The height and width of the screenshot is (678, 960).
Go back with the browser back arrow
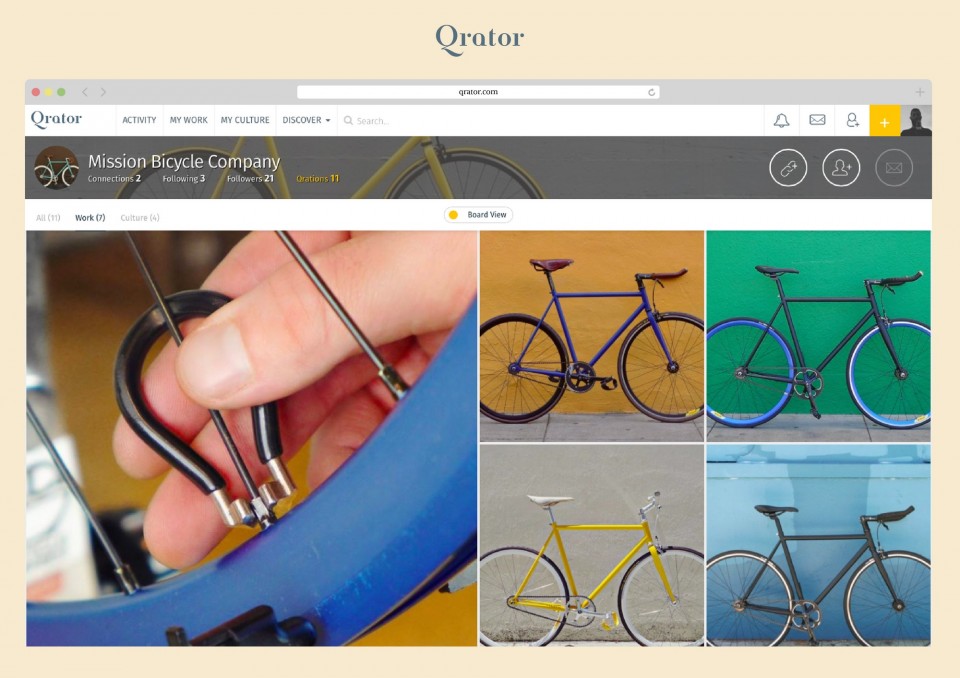(85, 92)
